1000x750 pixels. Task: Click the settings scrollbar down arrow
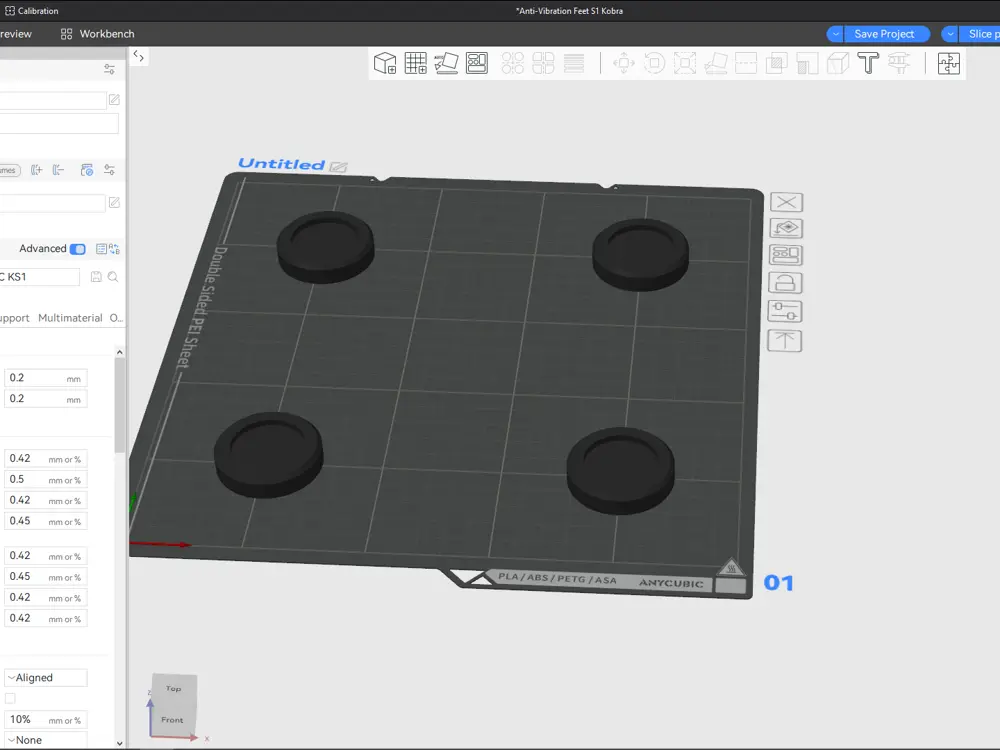click(120, 743)
